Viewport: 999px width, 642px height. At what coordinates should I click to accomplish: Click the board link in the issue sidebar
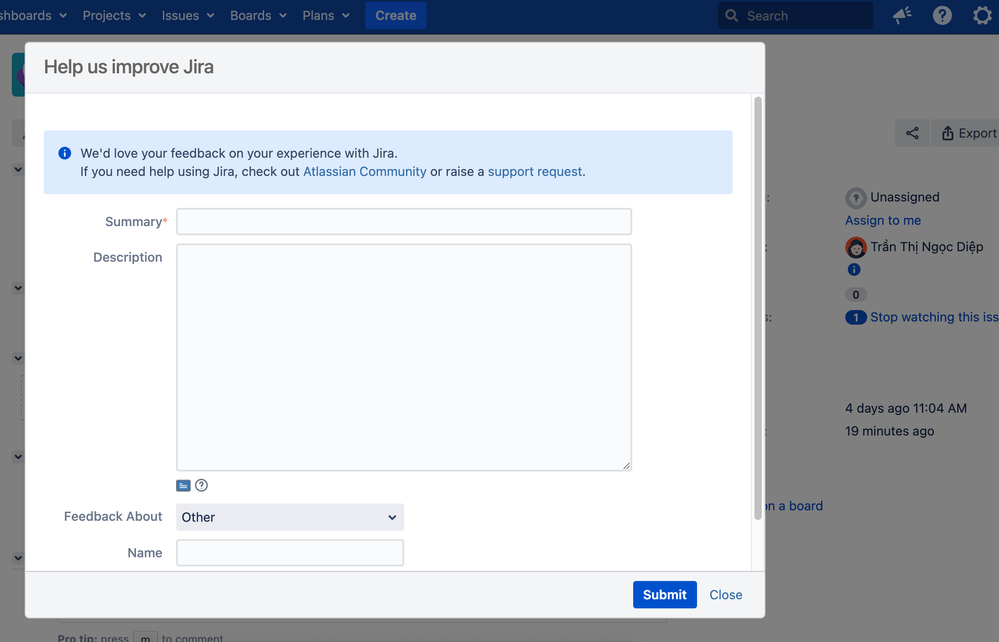(793, 506)
